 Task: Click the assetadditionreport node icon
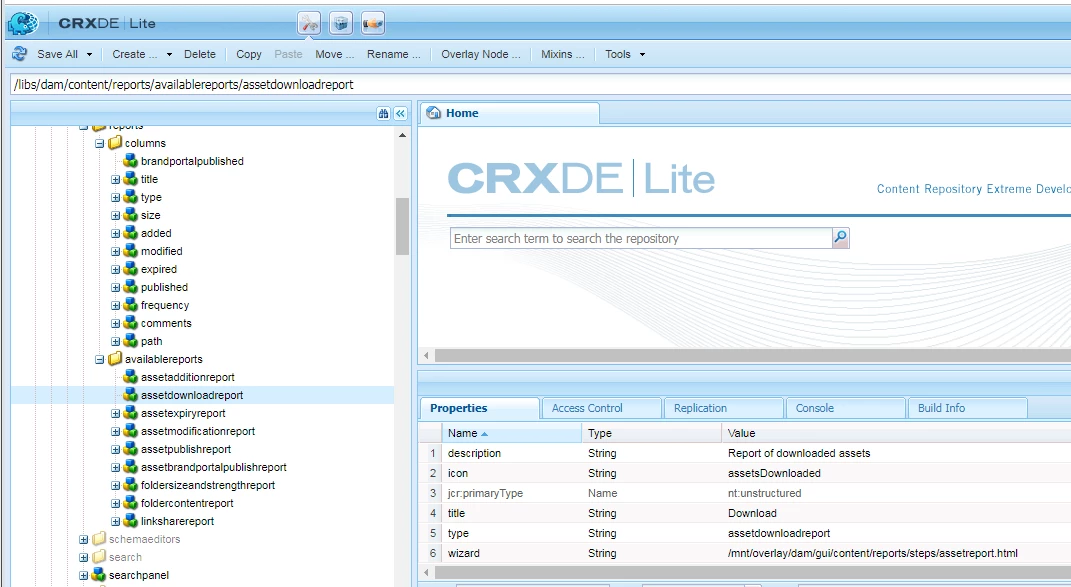click(130, 377)
